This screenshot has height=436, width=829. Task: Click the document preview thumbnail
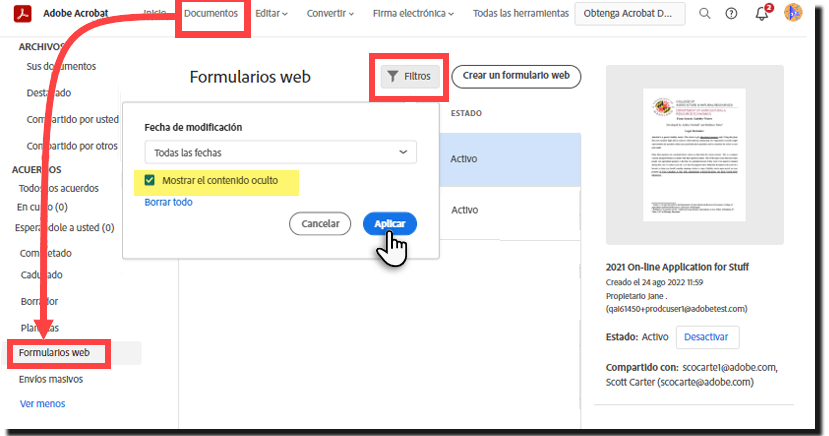pos(695,155)
